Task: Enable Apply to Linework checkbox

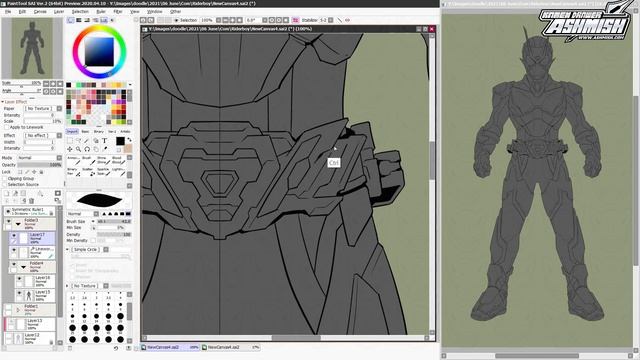Action: coord(7,127)
